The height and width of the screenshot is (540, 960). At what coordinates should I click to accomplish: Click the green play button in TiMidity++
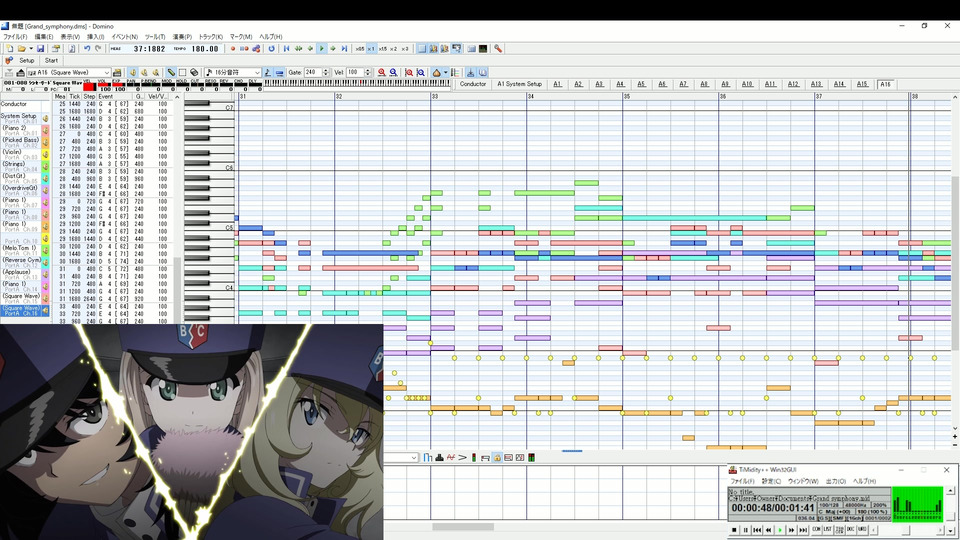click(780, 530)
